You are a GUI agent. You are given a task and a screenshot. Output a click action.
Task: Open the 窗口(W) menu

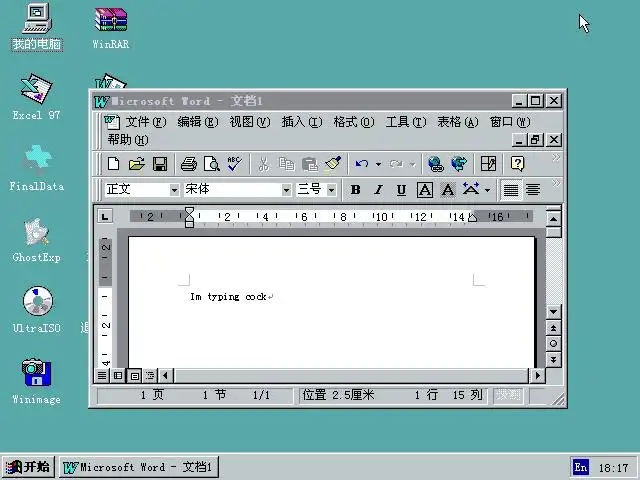click(510, 122)
